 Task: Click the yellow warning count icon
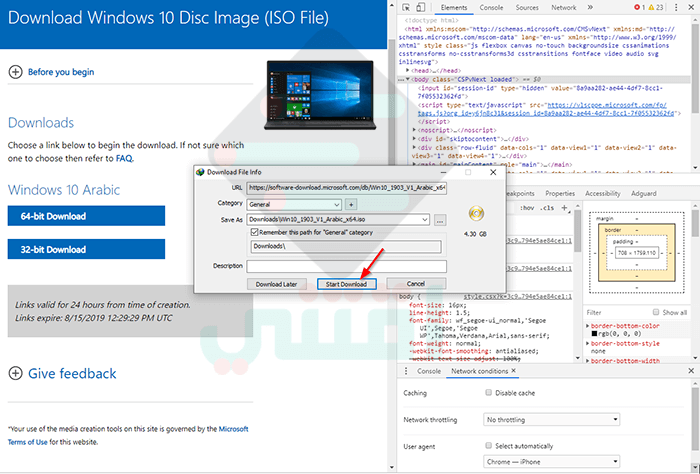651,8
